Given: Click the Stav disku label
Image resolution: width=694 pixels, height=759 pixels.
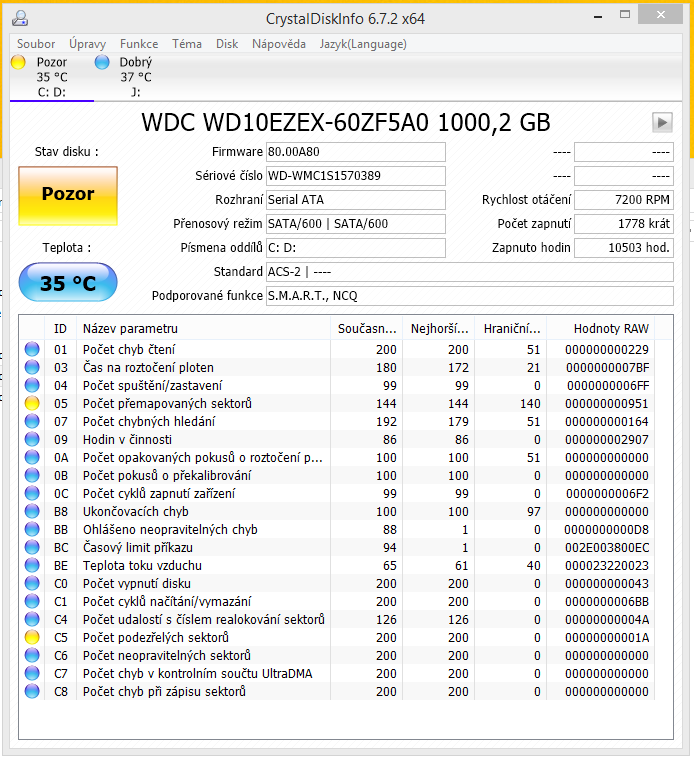Looking at the screenshot, I should point(67,152).
